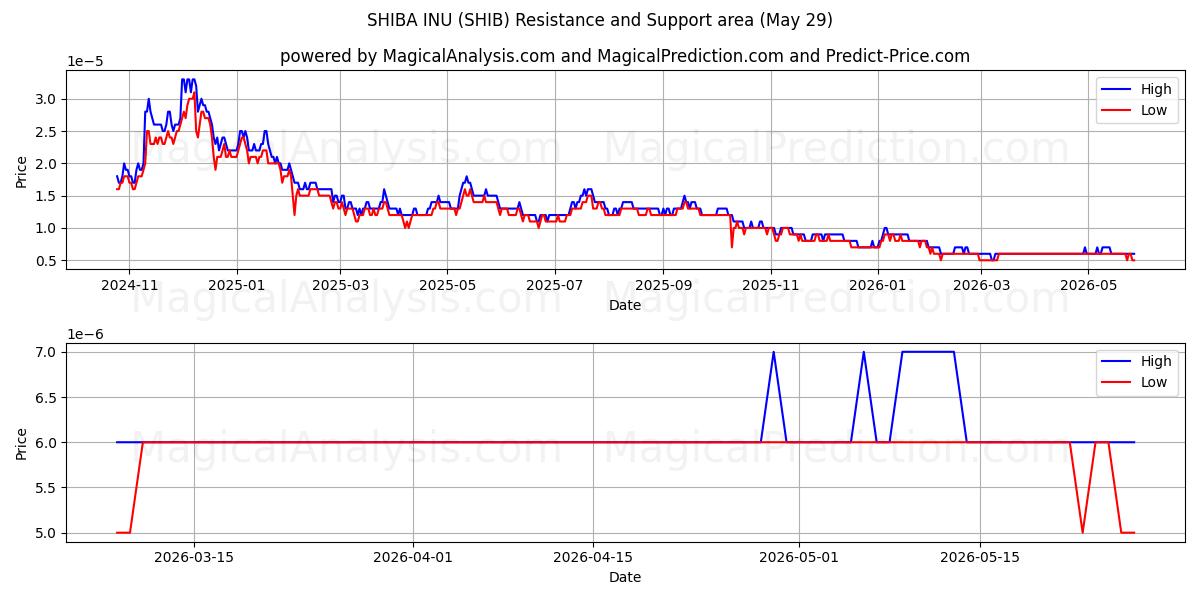Click the 'Price' axis label of the lower chart
Image resolution: width=1200 pixels, height=600 pixels.
pos(22,442)
